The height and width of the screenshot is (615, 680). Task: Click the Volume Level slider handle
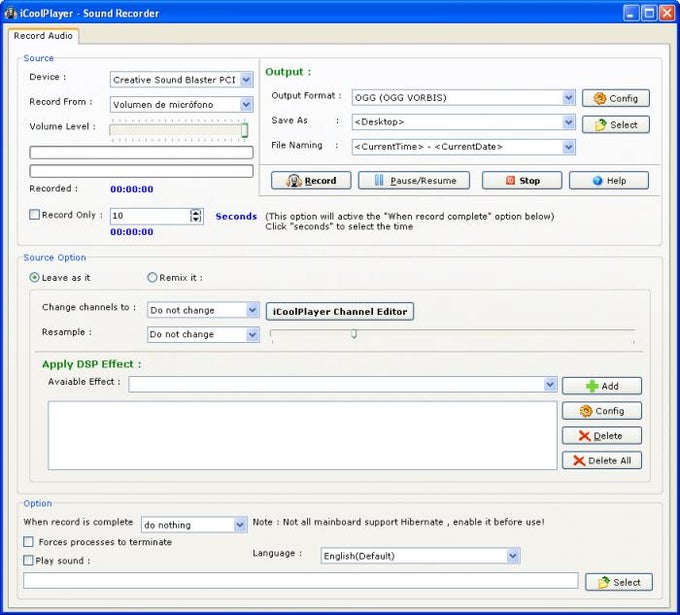(x=245, y=130)
